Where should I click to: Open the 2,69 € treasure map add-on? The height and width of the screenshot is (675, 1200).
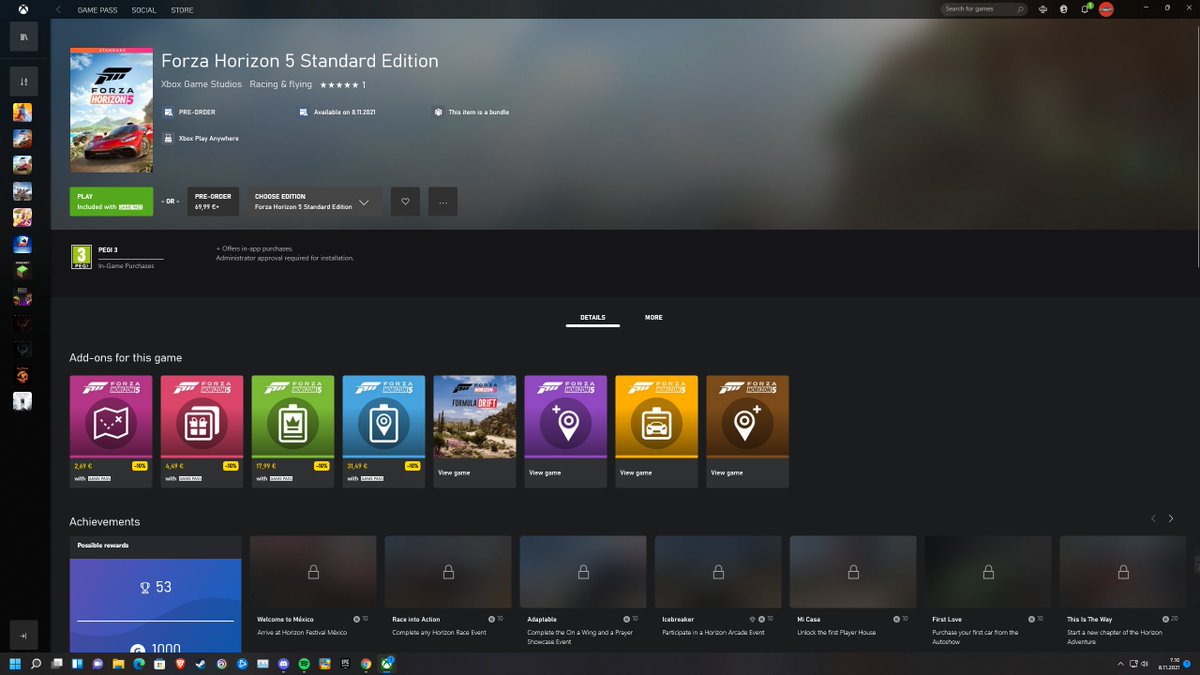[111, 431]
